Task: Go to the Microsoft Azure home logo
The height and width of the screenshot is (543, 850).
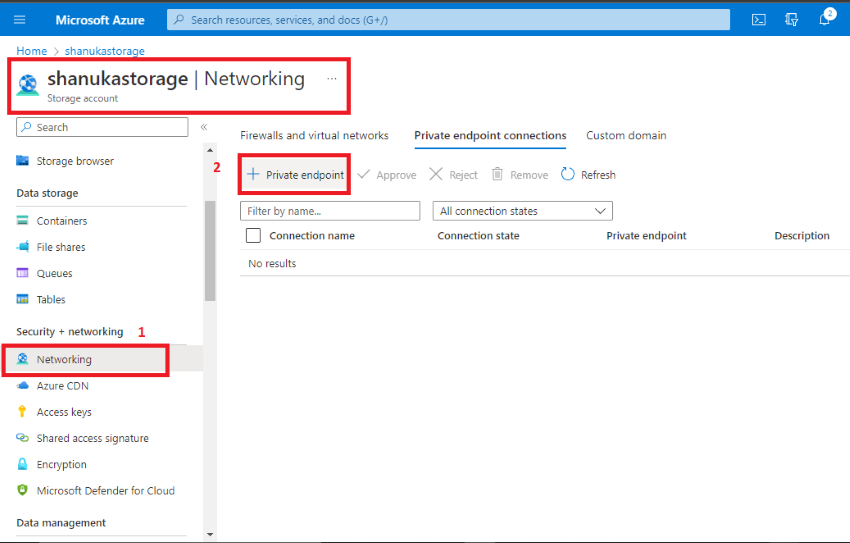Action: [x=100, y=20]
